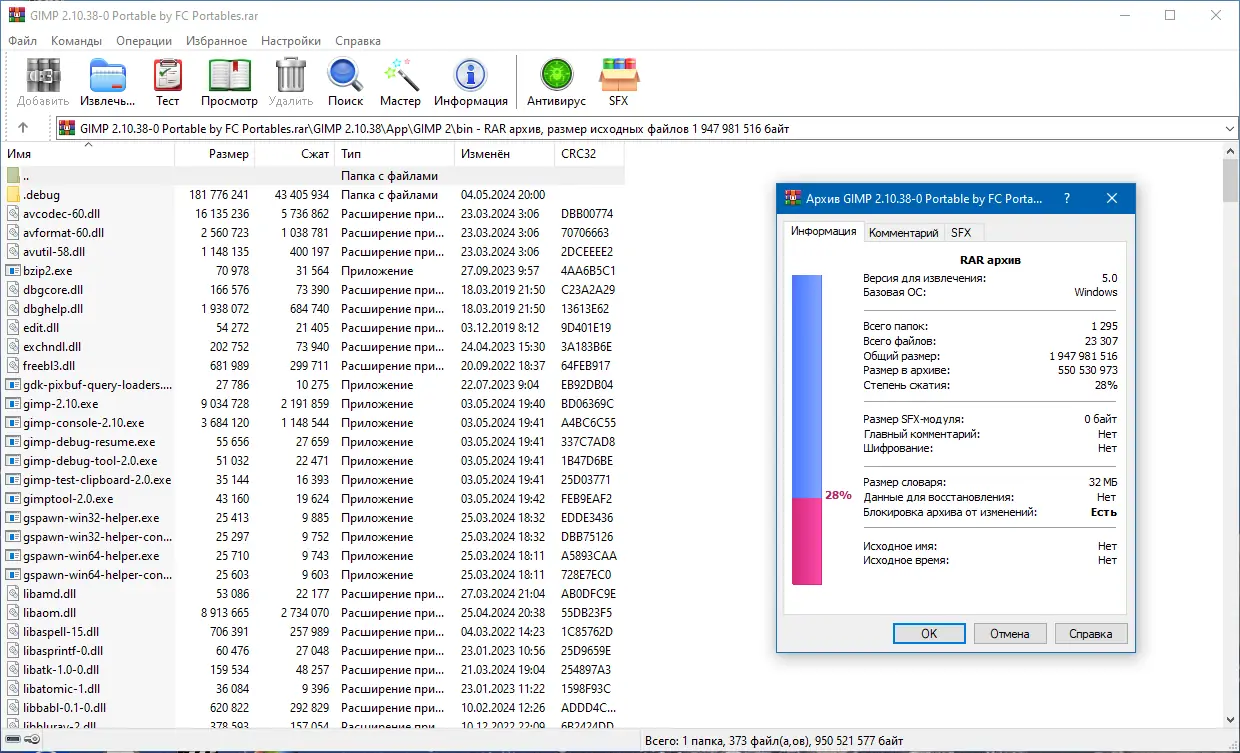Click the help question mark in dialog title

[1067, 199]
